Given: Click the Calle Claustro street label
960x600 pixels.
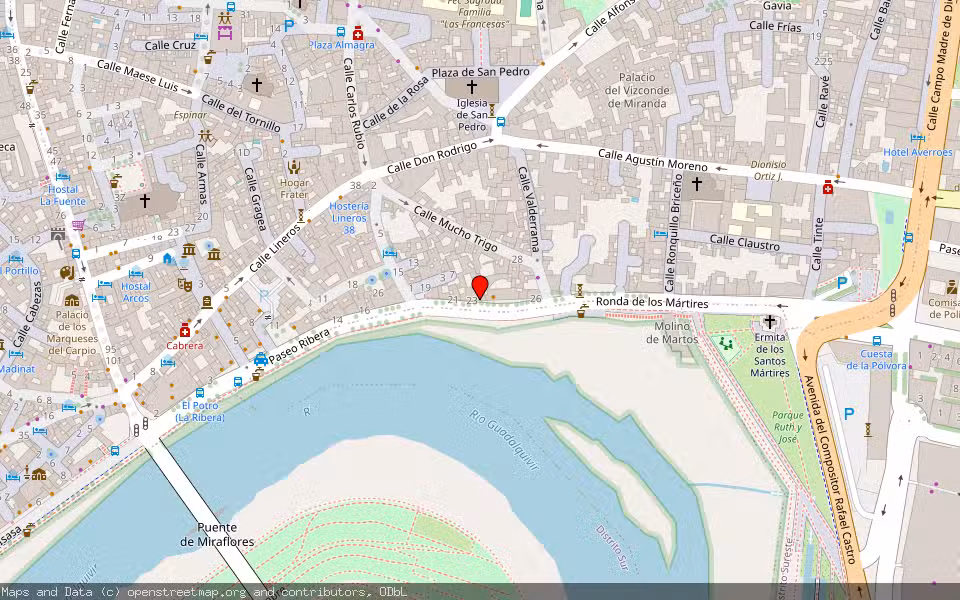Looking at the screenshot, I should 744,242.
